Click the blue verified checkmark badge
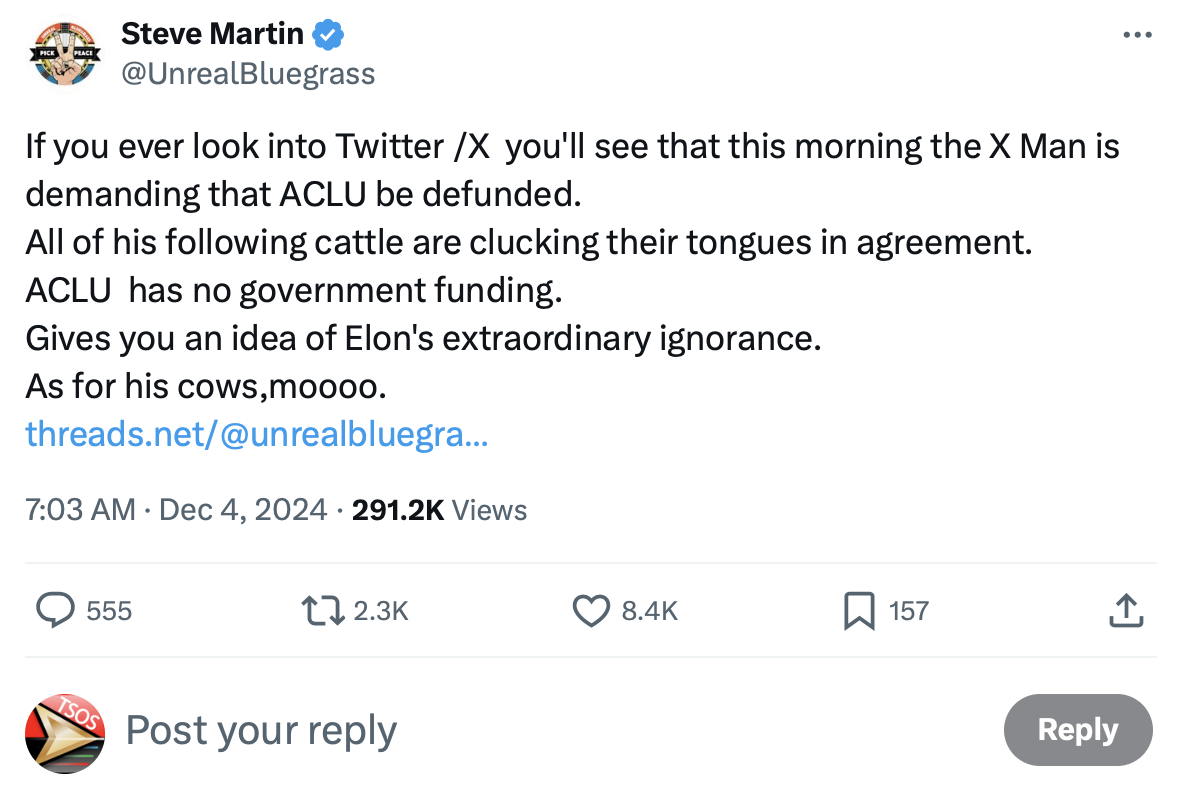This screenshot has height=808, width=1185. (328, 35)
